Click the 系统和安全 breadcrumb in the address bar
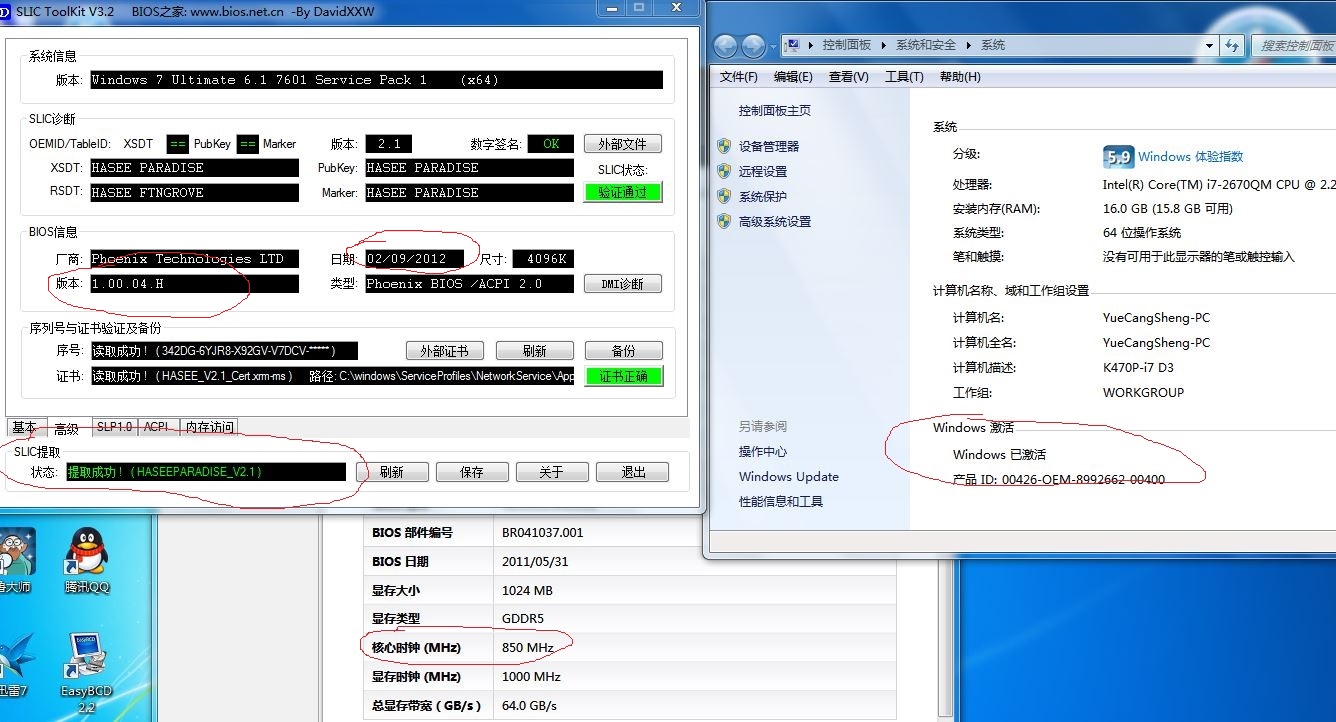 coord(926,45)
